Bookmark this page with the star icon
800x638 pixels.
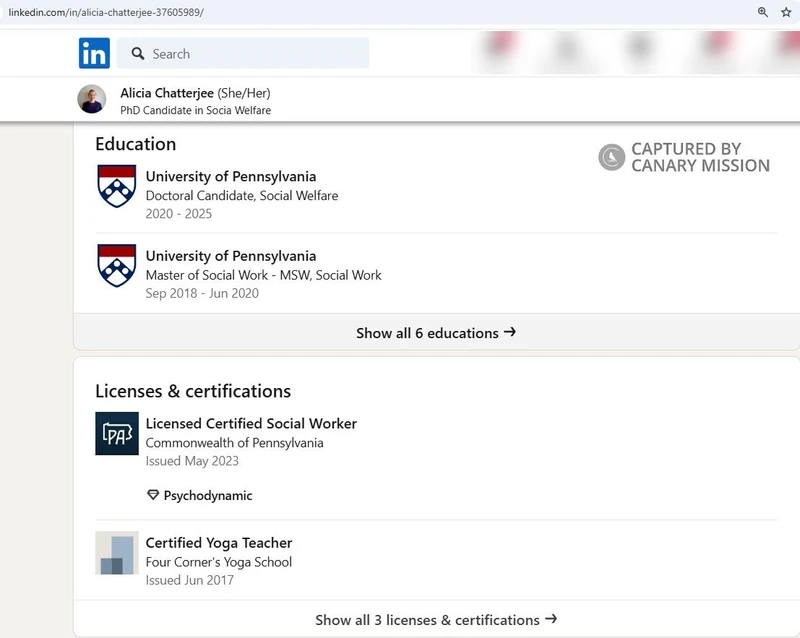coord(786,12)
